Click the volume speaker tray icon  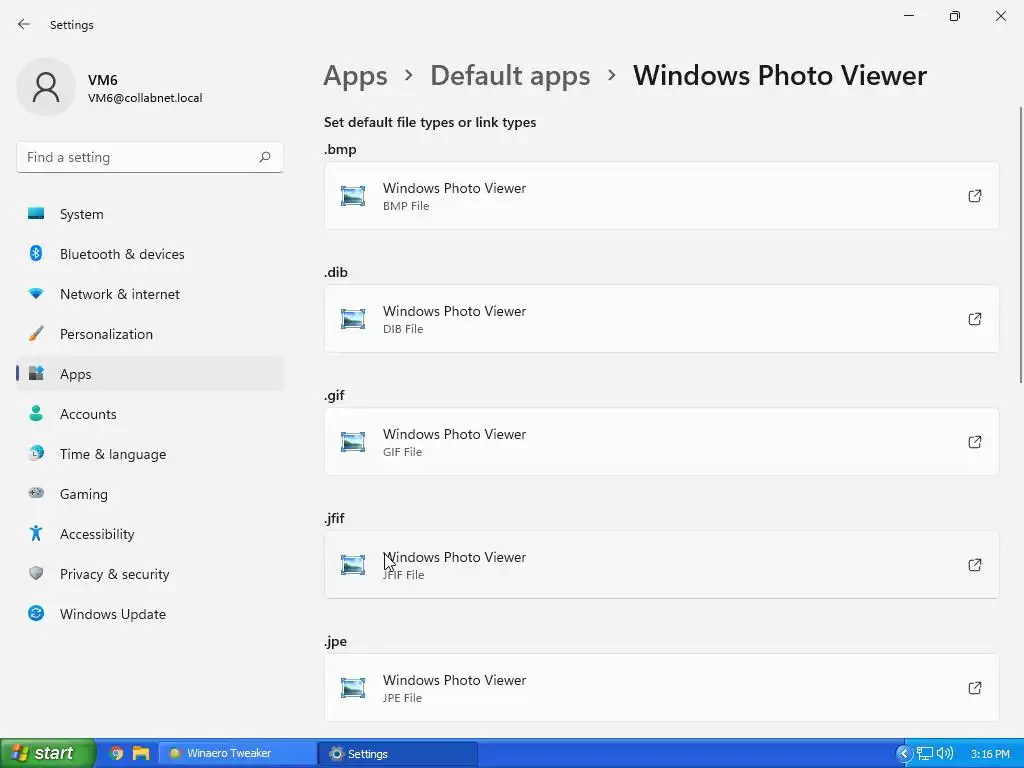coord(944,754)
